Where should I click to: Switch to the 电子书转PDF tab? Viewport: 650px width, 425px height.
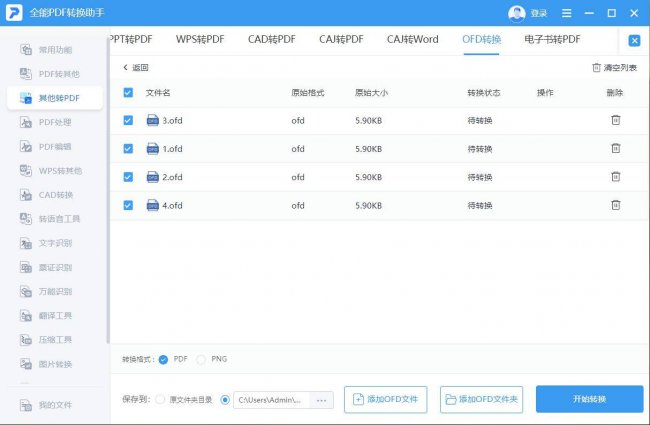(552, 39)
